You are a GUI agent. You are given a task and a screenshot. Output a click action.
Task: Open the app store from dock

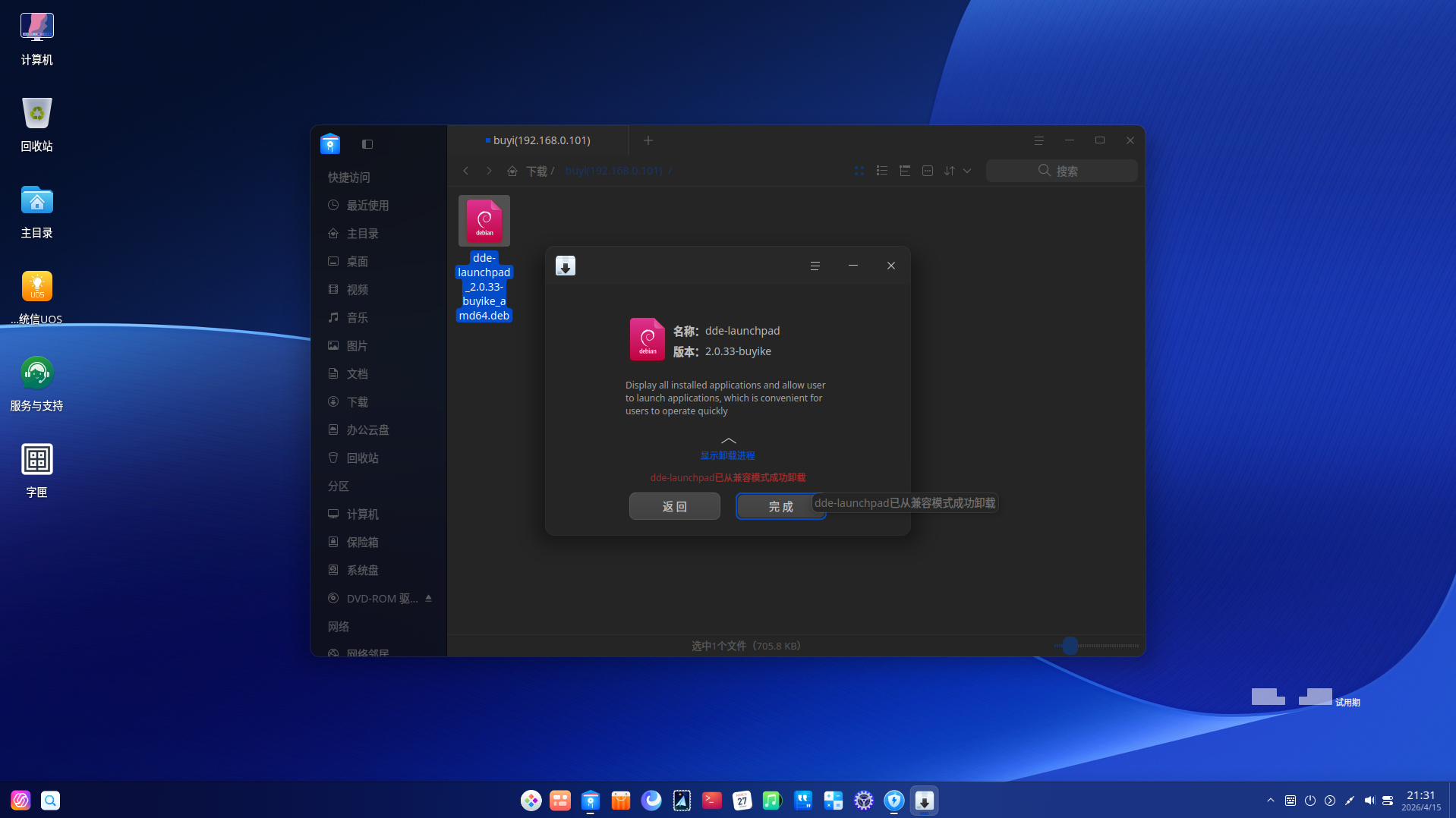620,801
